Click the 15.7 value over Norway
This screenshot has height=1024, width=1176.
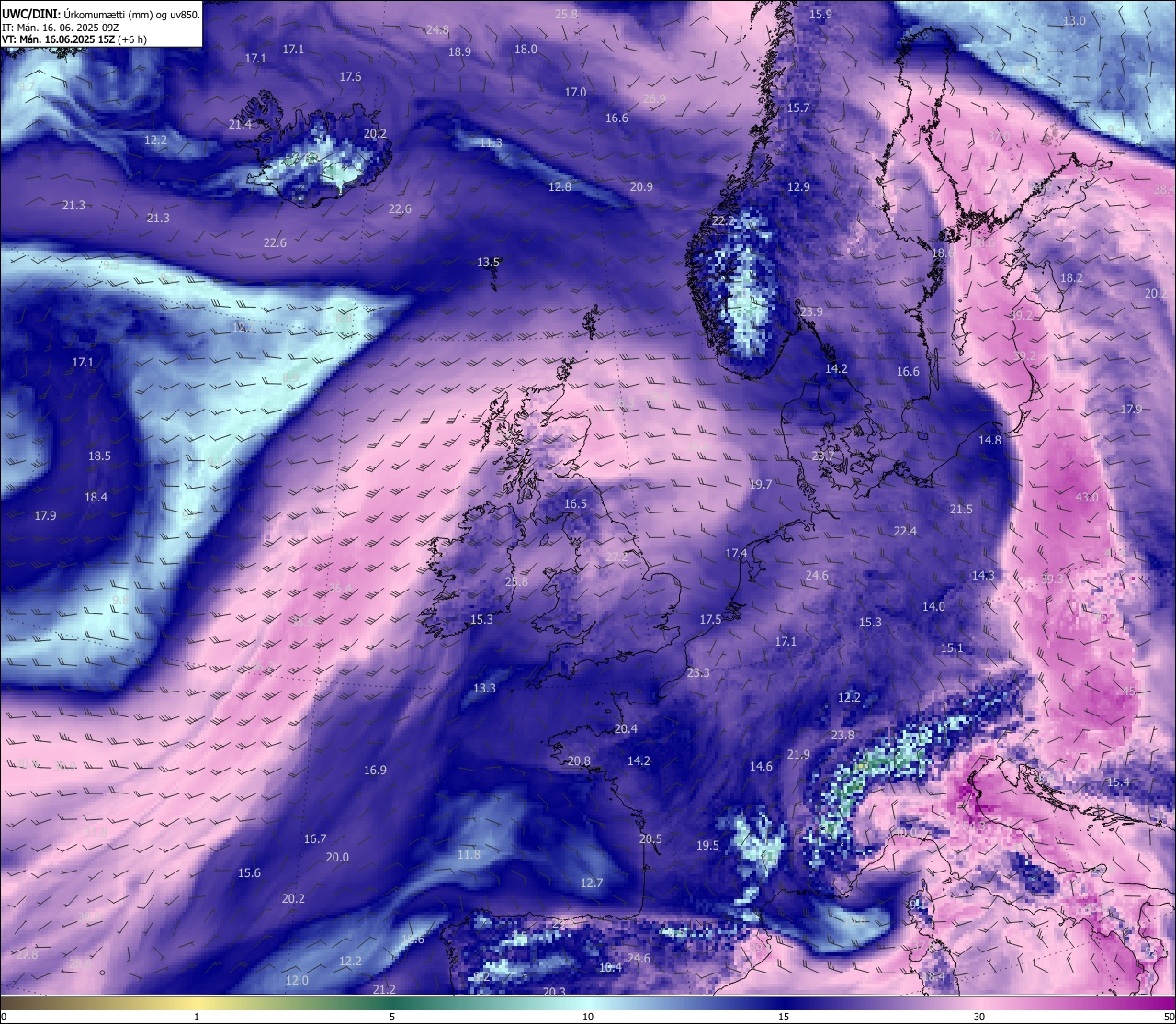(x=798, y=107)
